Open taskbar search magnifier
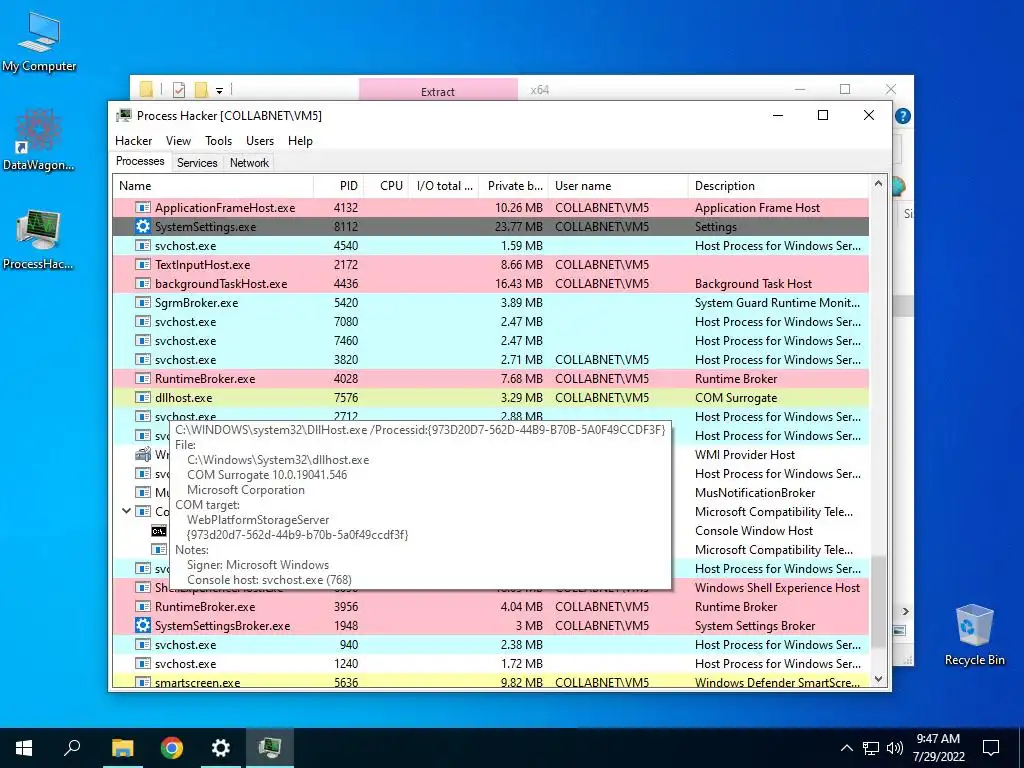Image resolution: width=1024 pixels, height=768 pixels. point(72,748)
